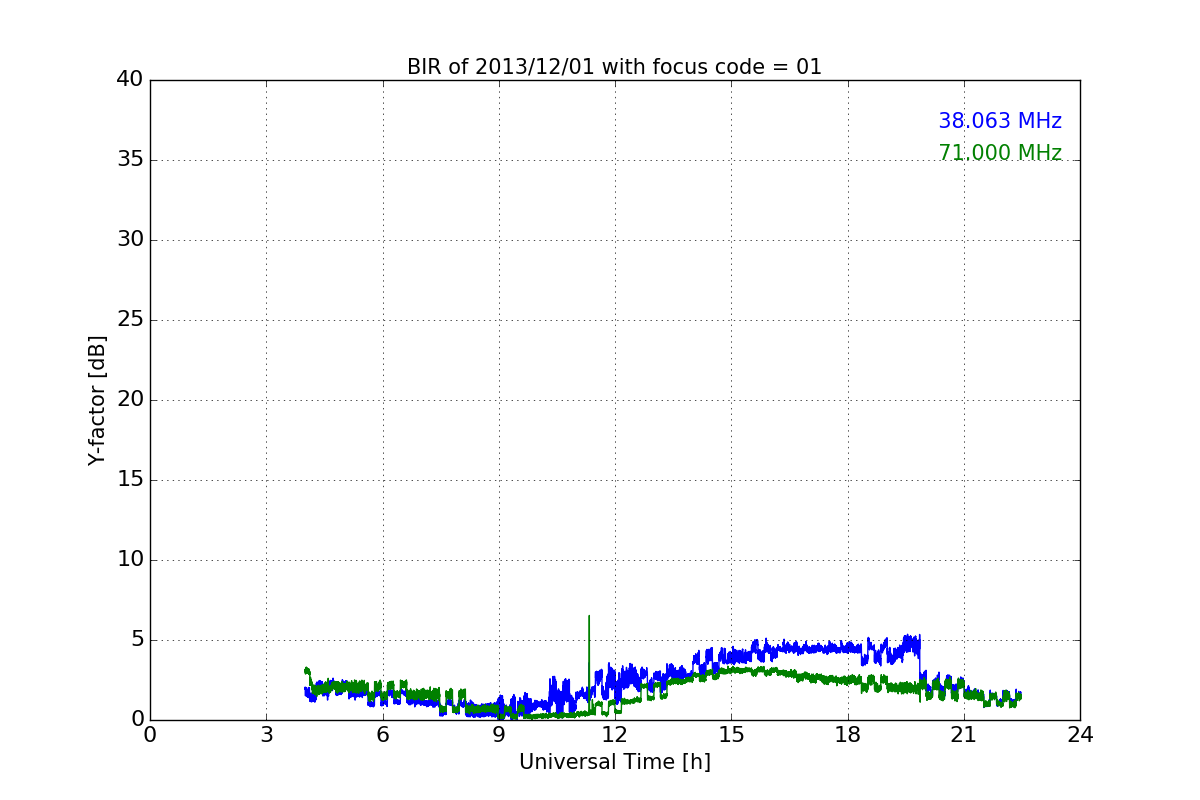
Task: Click the 'Y-factor [dB]' axis label
Action: pyautogui.click(x=96, y=400)
